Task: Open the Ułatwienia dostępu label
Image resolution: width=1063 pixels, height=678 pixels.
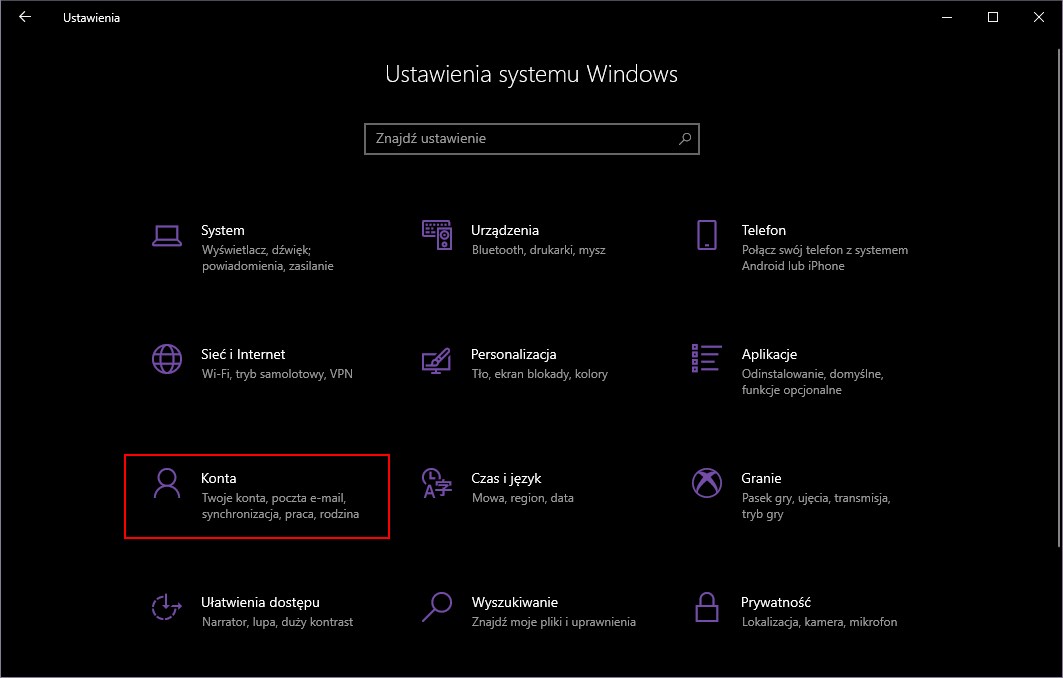Action: [x=260, y=603]
